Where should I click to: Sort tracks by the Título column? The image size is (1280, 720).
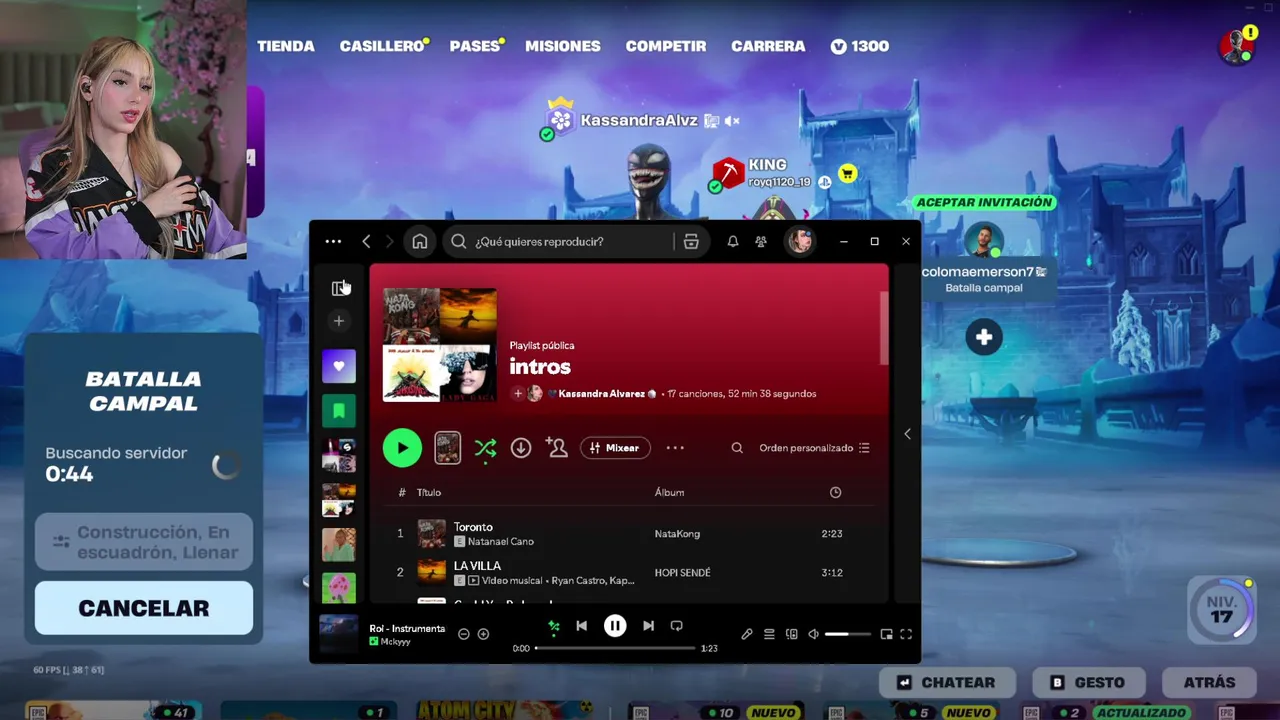[x=429, y=492]
